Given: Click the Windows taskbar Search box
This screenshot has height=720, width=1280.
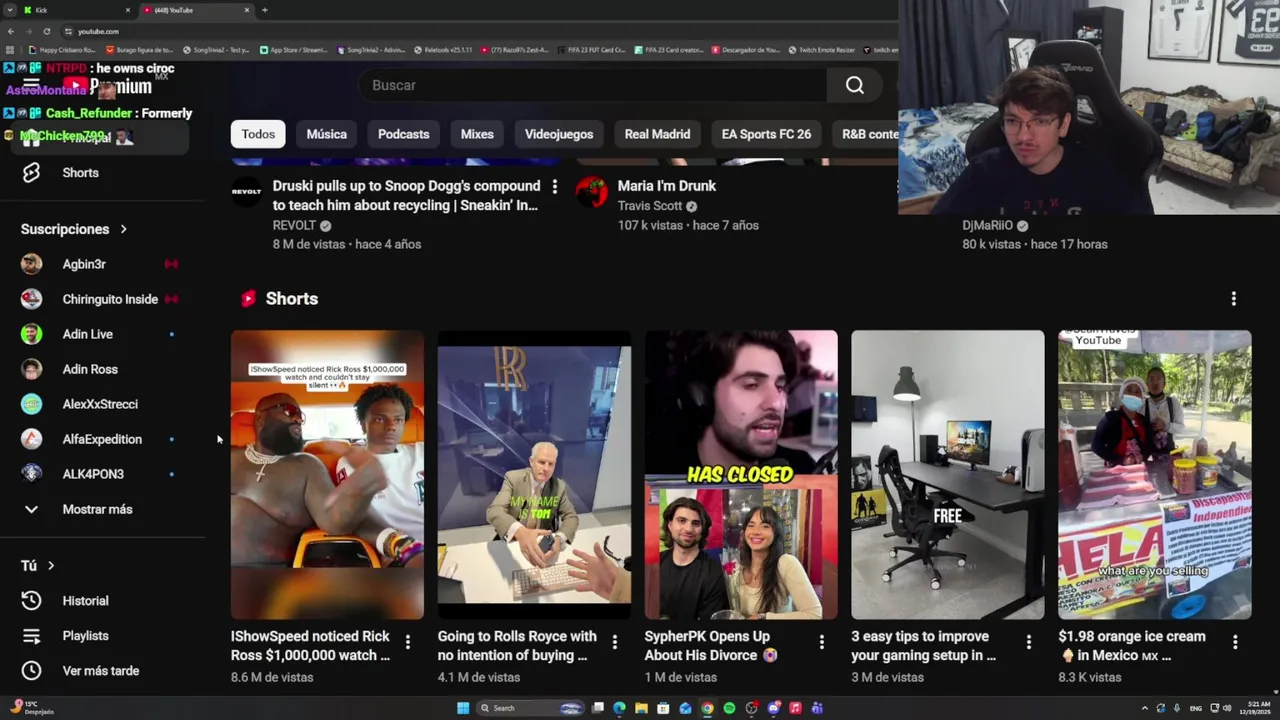Looking at the screenshot, I should click(x=529, y=708).
